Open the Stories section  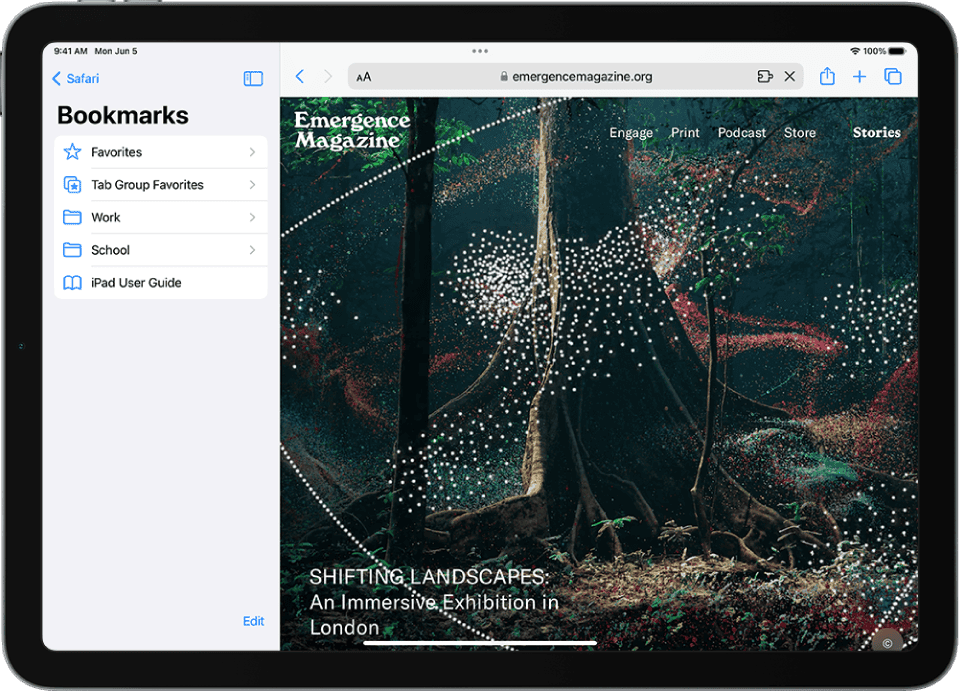click(x=876, y=132)
